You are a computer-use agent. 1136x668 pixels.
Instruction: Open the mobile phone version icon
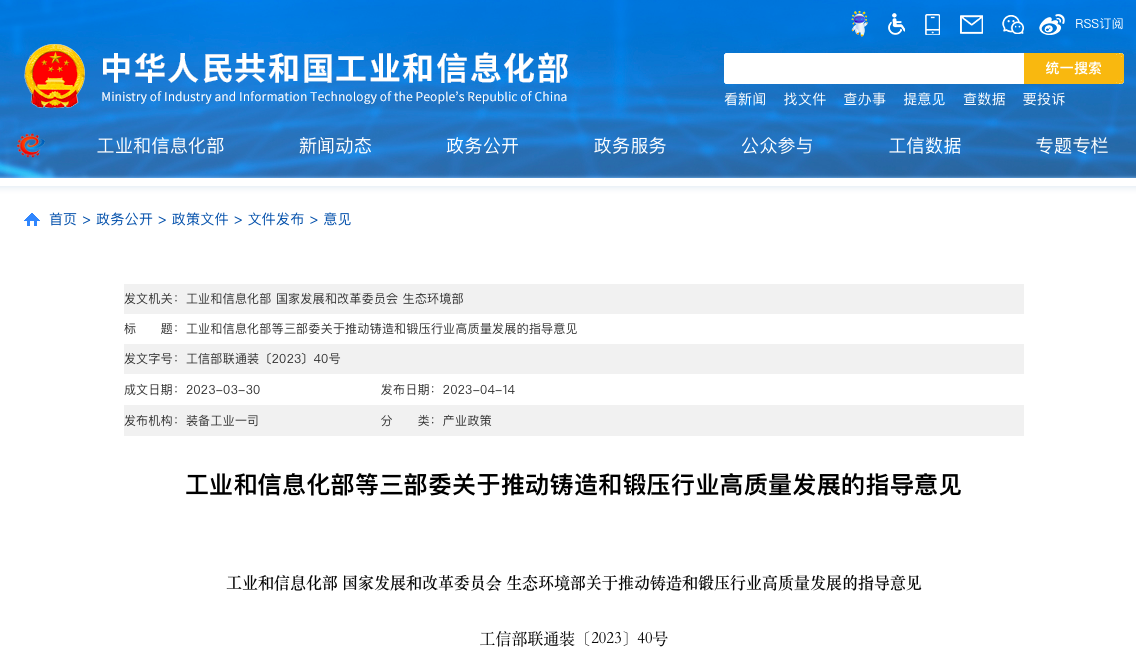[932, 24]
